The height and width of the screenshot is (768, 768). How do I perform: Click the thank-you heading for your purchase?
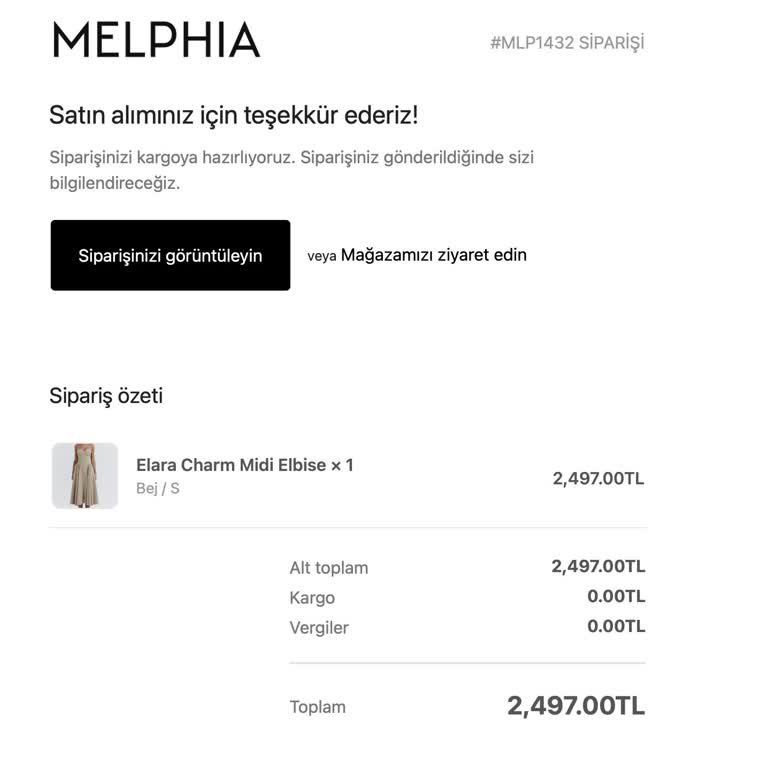233,115
